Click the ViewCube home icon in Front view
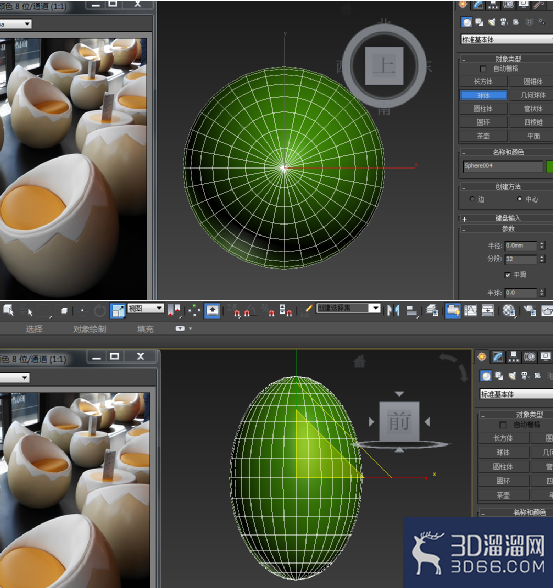 point(360,361)
